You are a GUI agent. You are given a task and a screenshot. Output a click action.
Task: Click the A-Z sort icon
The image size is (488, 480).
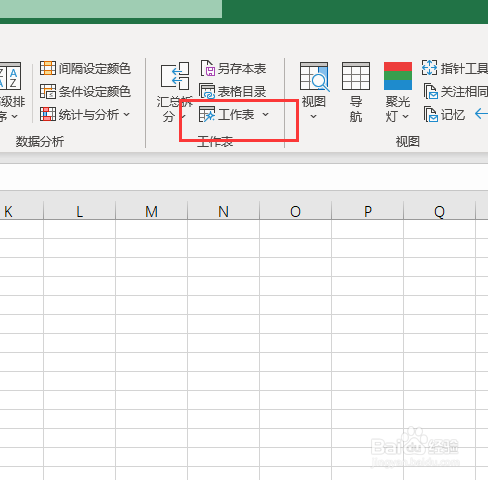[x=10, y=76]
